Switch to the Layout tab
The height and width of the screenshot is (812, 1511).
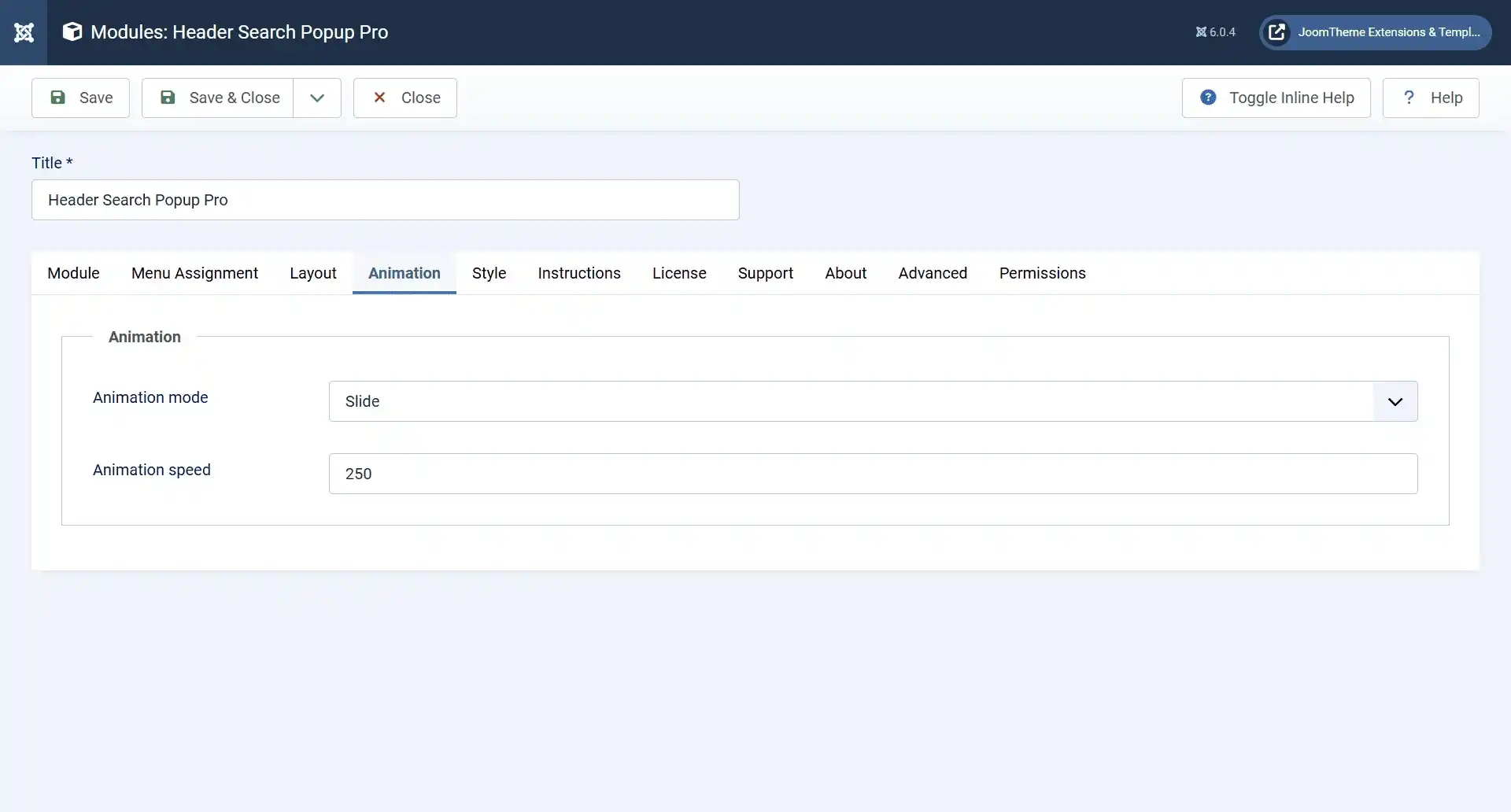312,273
